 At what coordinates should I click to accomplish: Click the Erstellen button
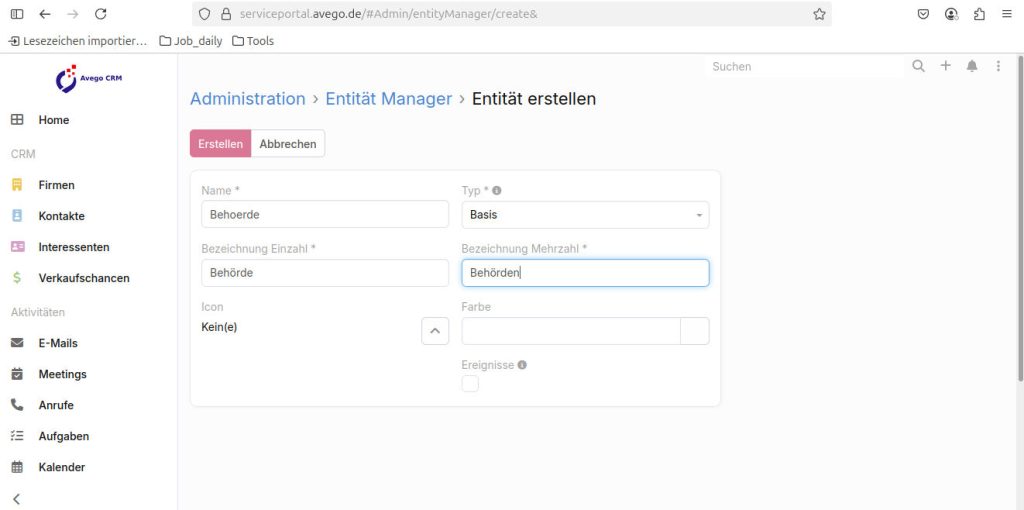[x=220, y=144]
